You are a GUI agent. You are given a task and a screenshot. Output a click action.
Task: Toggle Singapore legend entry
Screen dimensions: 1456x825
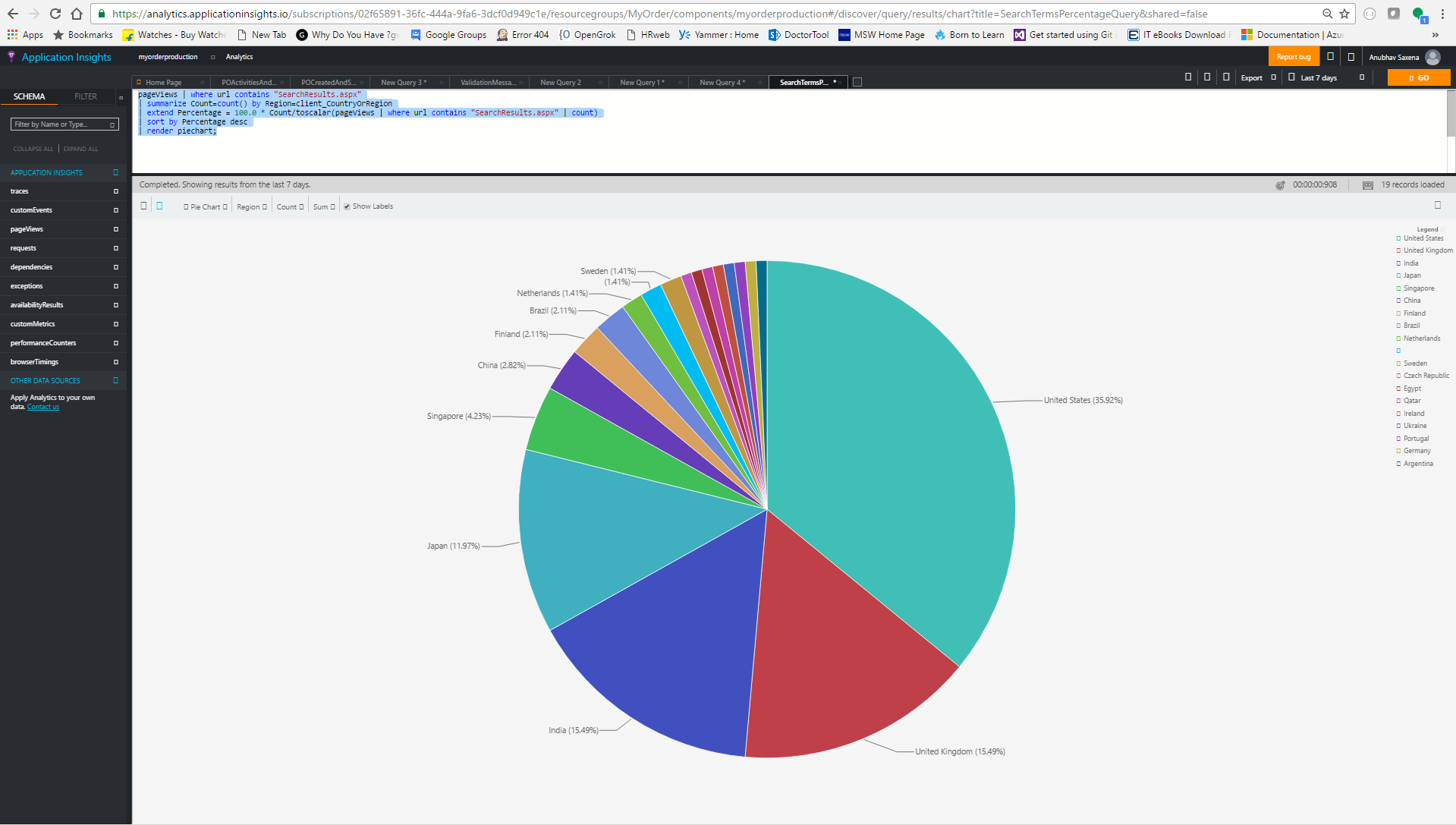[1415, 288]
